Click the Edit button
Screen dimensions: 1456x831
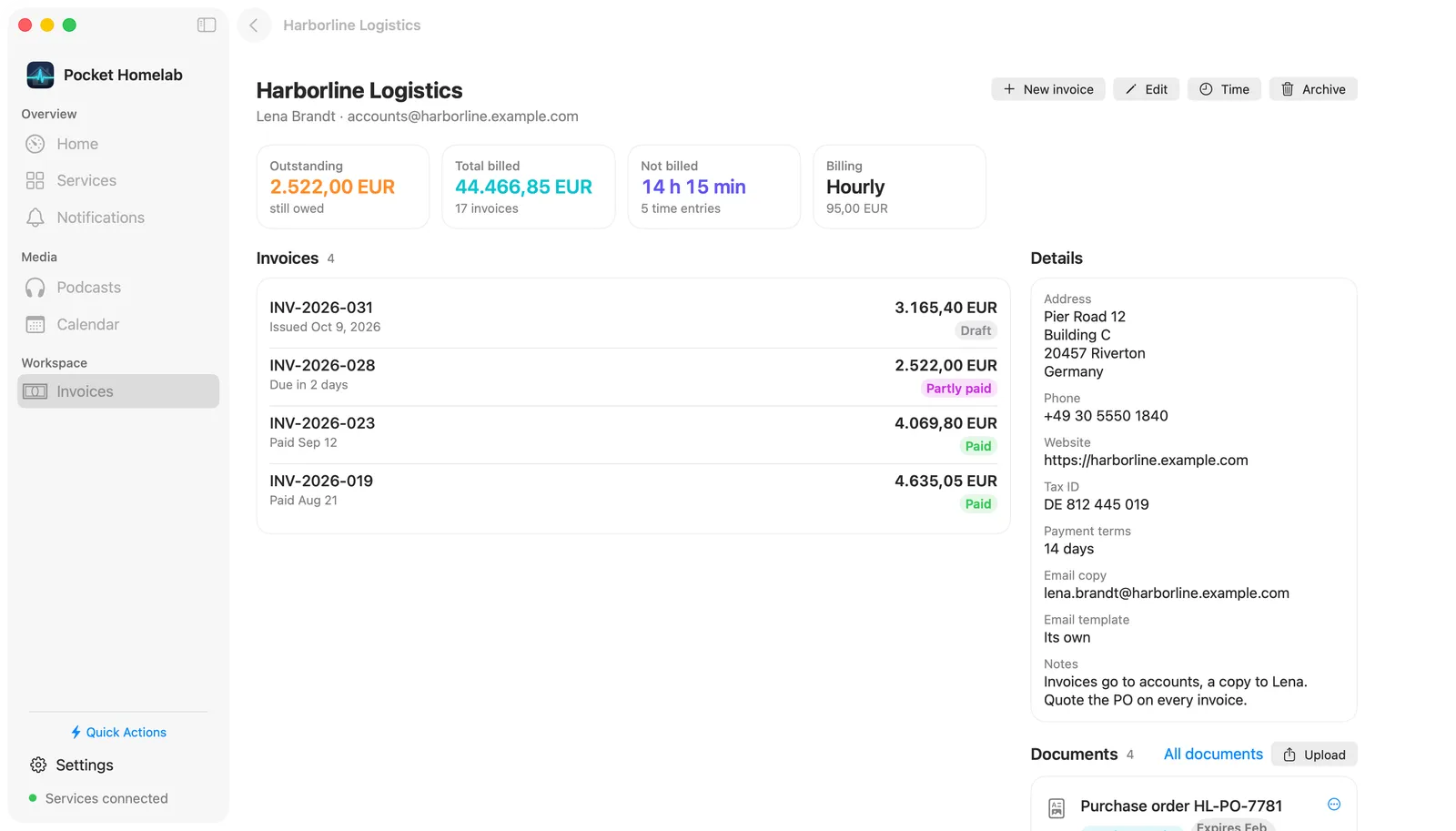coord(1147,89)
